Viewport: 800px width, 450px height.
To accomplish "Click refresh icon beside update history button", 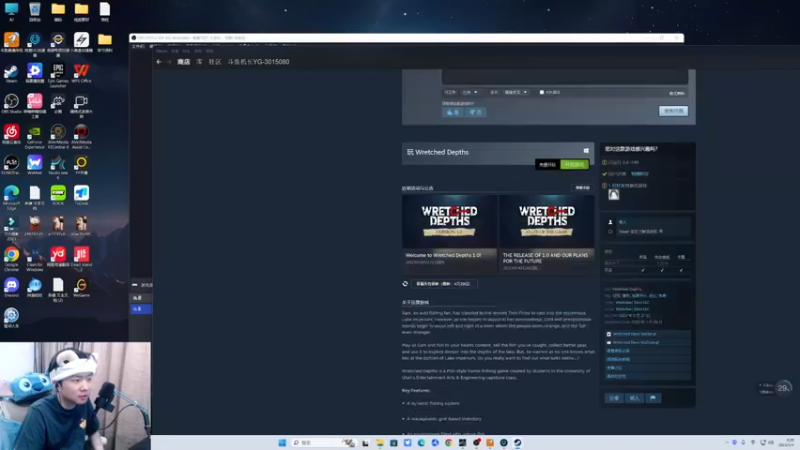I will point(405,284).
